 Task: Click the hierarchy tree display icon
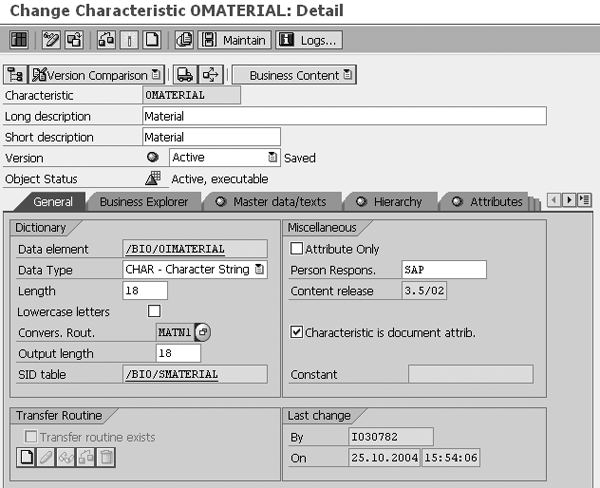tap(16, 75)
